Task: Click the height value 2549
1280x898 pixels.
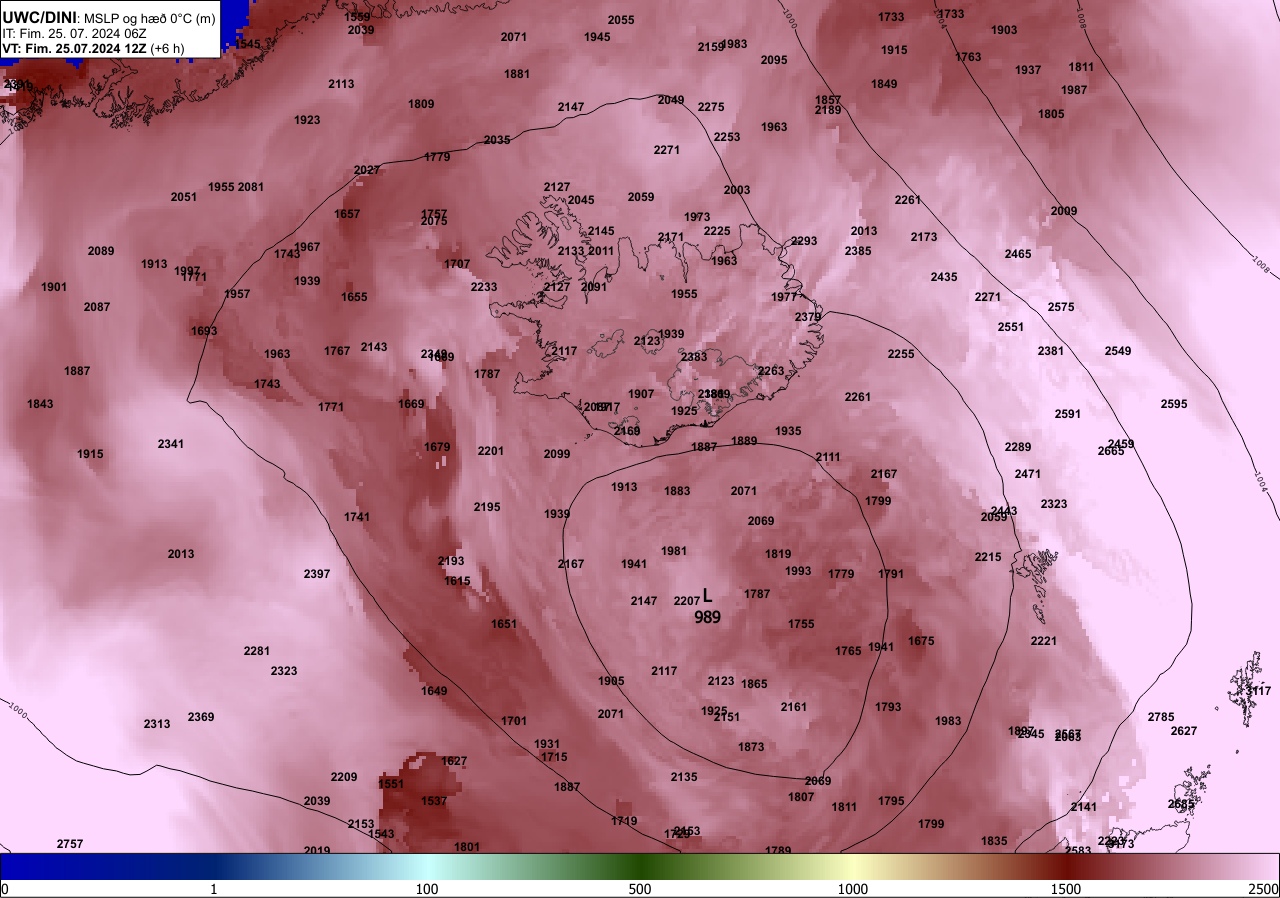Action: pos(1118,351)
